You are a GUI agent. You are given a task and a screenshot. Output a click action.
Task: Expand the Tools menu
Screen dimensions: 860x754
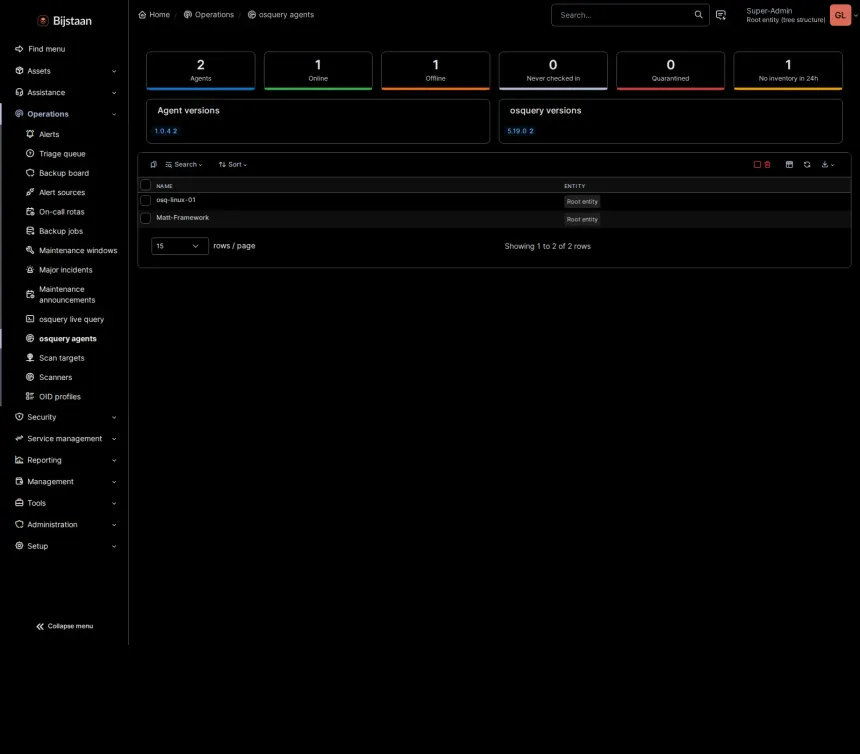click(x=65, y=503)
